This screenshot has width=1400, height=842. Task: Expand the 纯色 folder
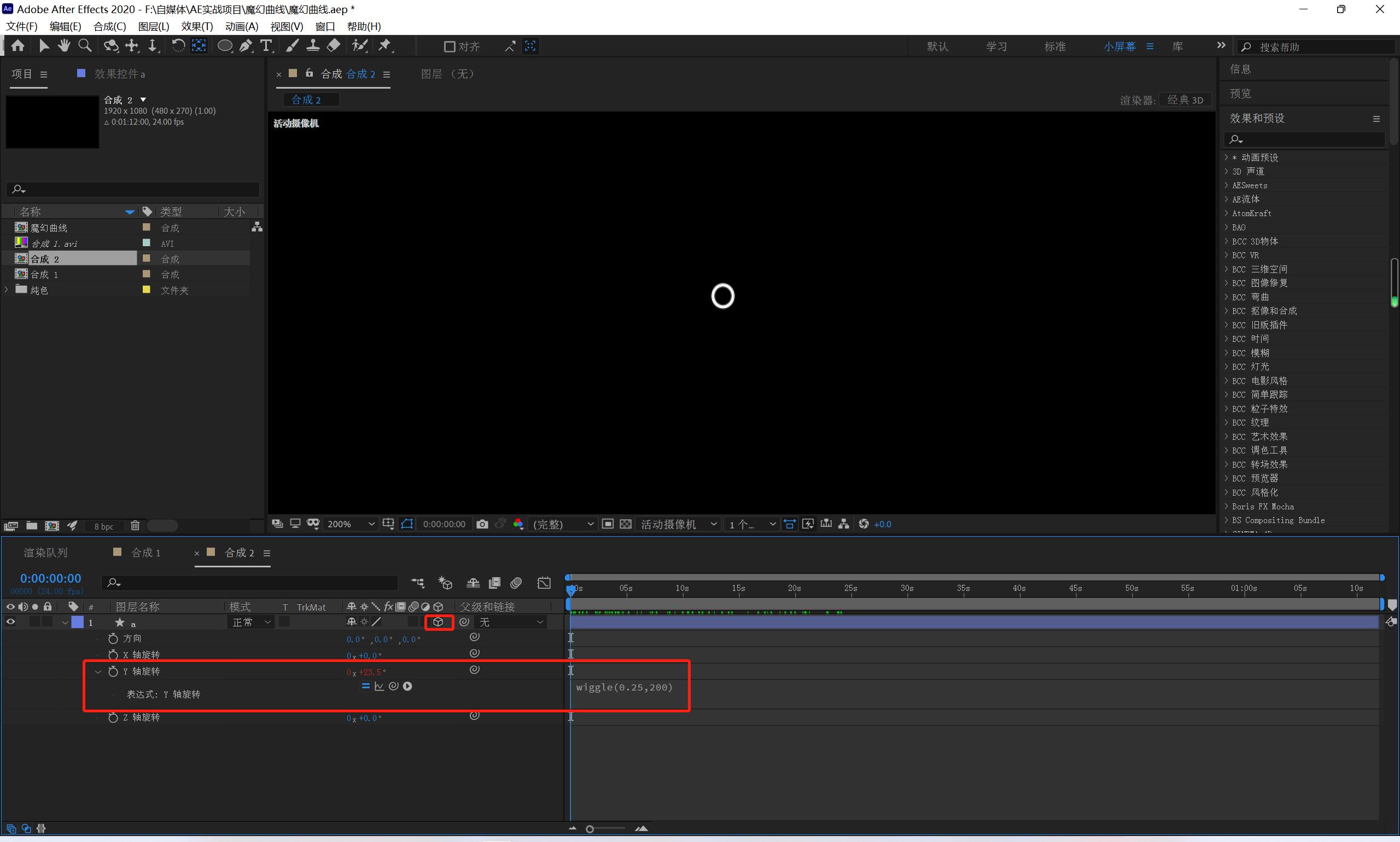(6, 289)
